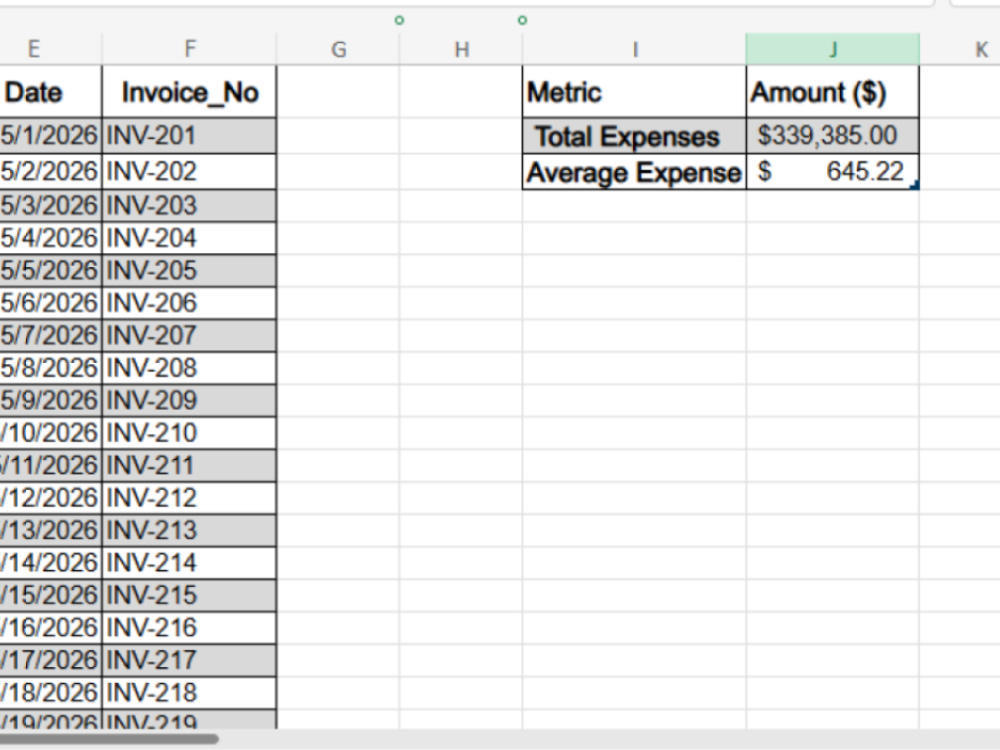Click date cell 5/3/2026
The image size is (1000, 750).
pos(50,206)
